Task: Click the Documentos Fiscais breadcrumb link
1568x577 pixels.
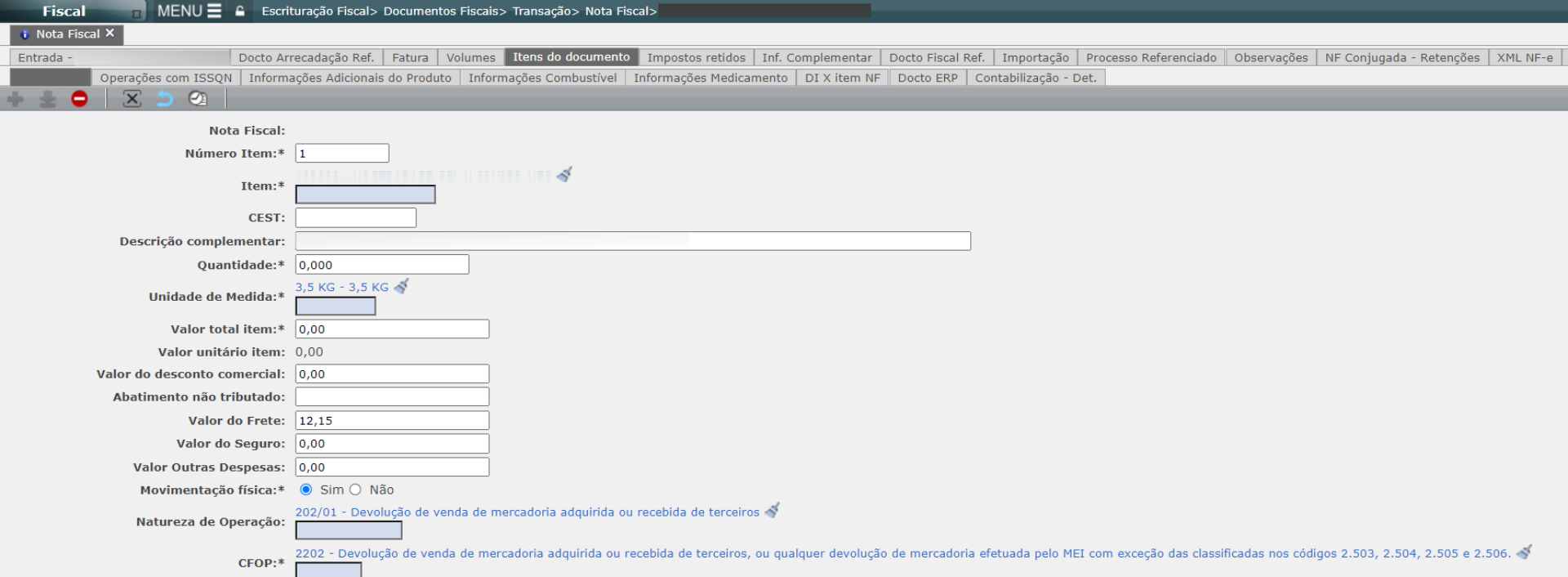Action: 442,11
